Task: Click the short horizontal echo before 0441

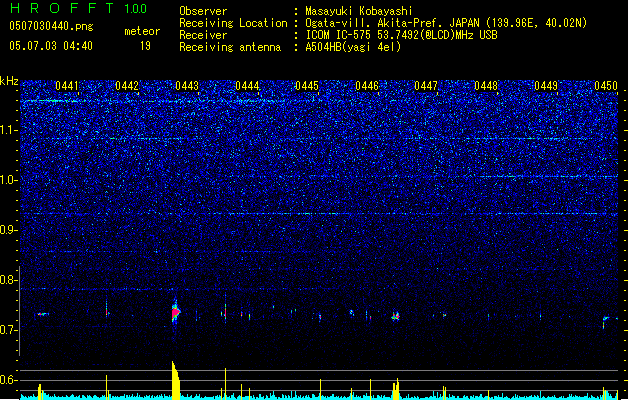Action: 43,314
